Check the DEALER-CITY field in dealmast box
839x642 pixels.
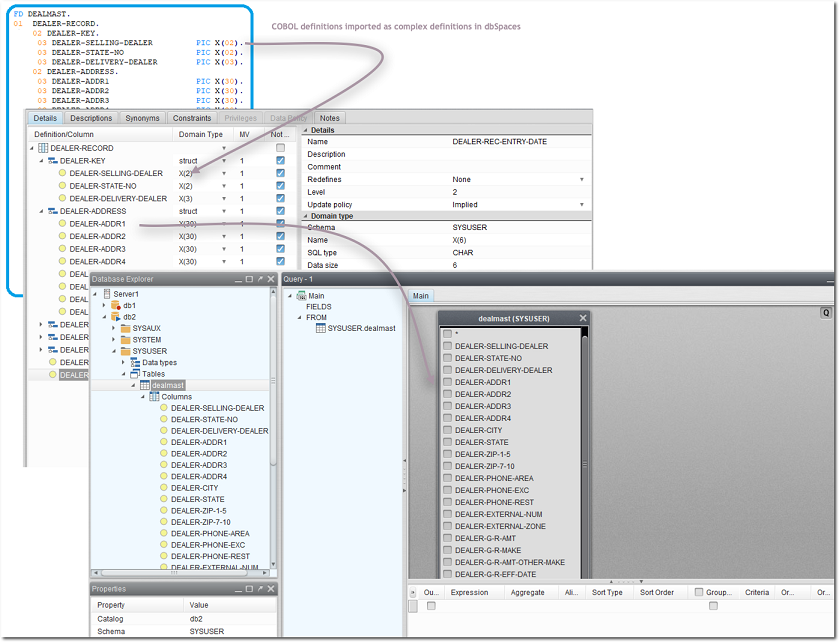pyautogui.click(x=447, y=431)
